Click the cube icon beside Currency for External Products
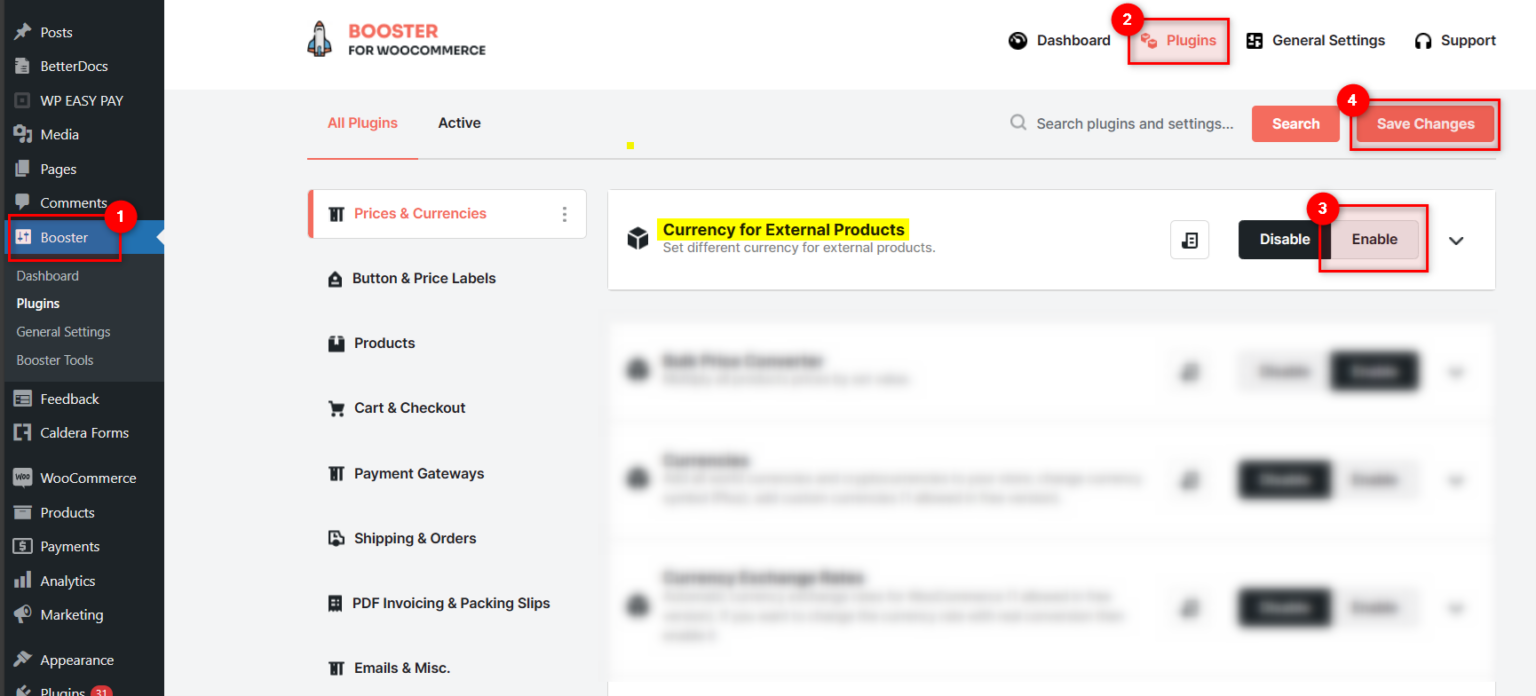1536x696 pixels. click(638, 239)
